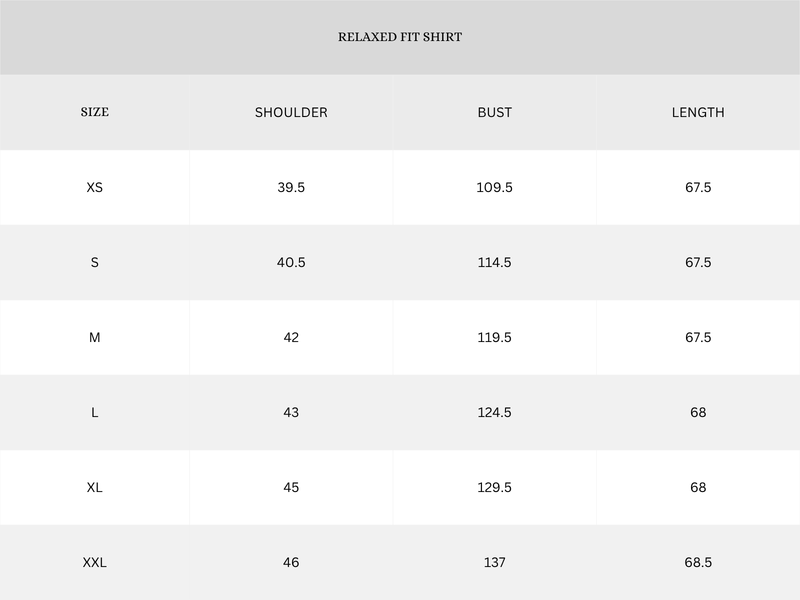The image size is (800, 600).
Task: Click shoulder value 39.5
Action: click(x=291, y=187)
